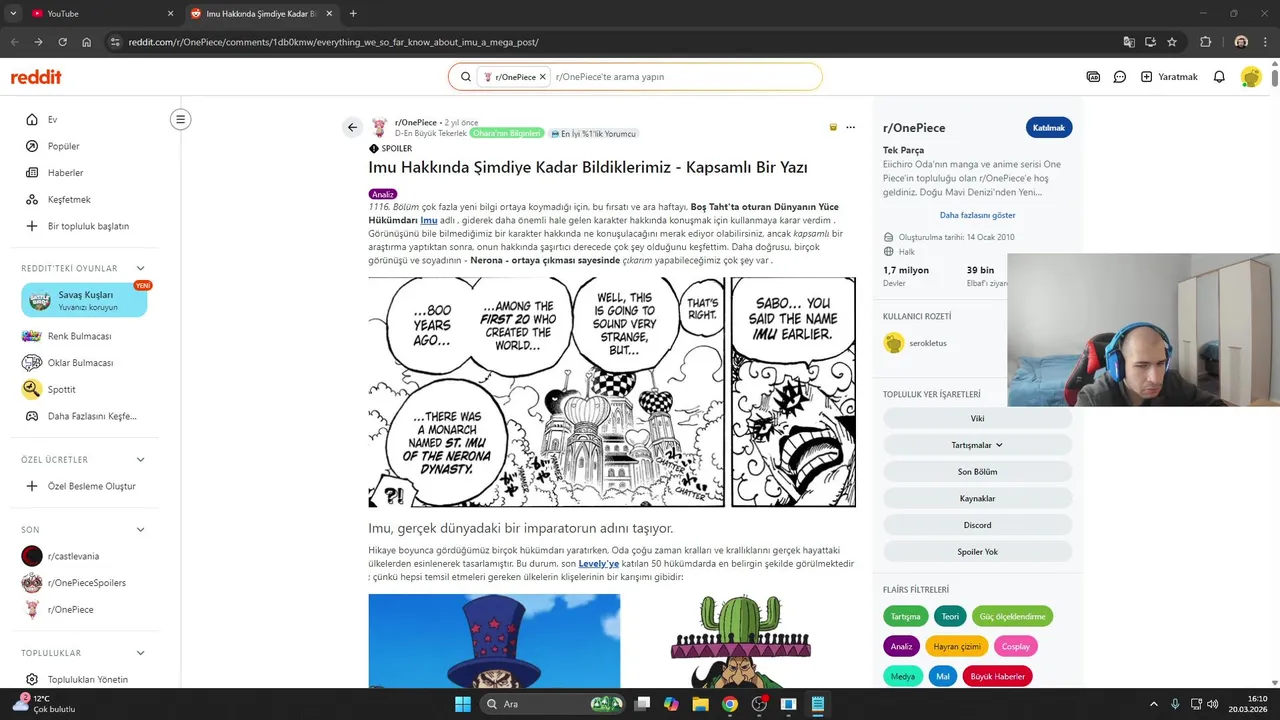The height and width of the screenshot is (720, 1280).
Task: Open the advertise on Reddit icon
Action: (1093, 77)
